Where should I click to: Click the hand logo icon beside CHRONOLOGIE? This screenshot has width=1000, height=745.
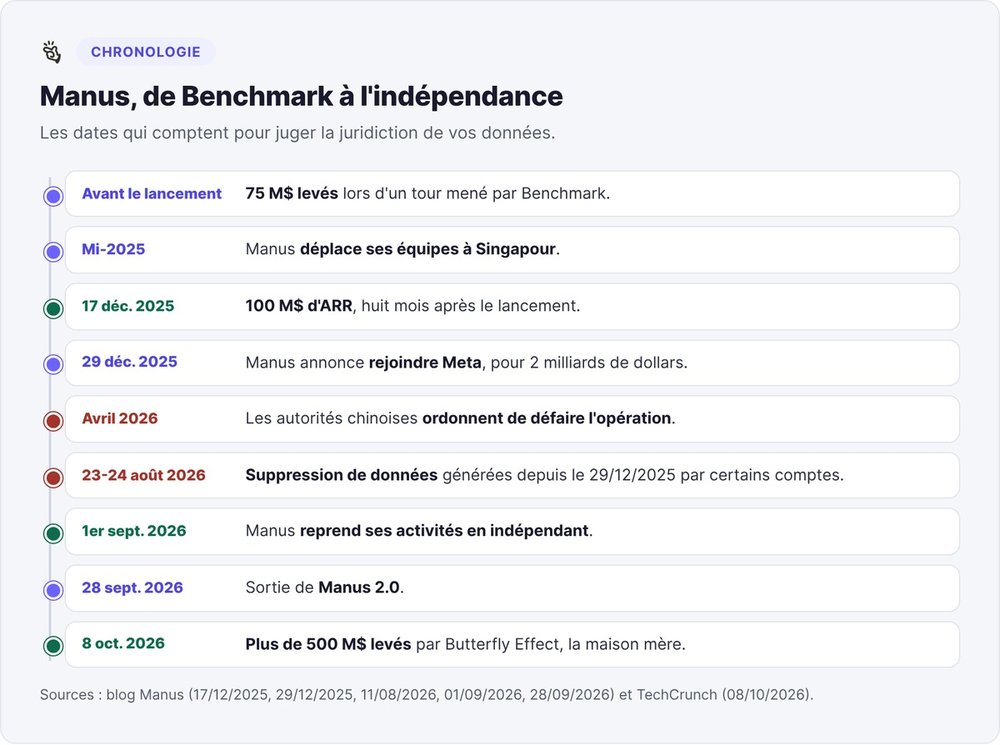pos(52,52)
